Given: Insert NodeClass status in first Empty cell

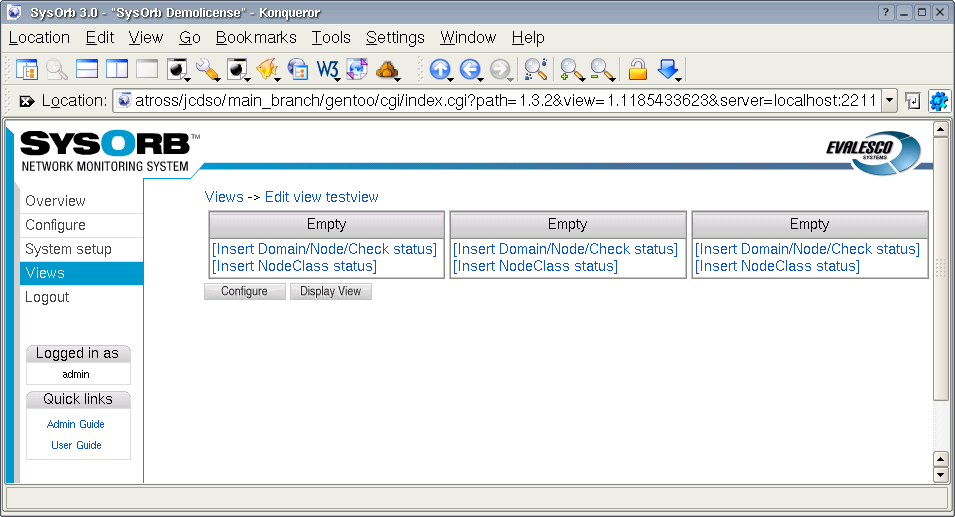Looking at the screenshot, I should click(x=294, y=266).
